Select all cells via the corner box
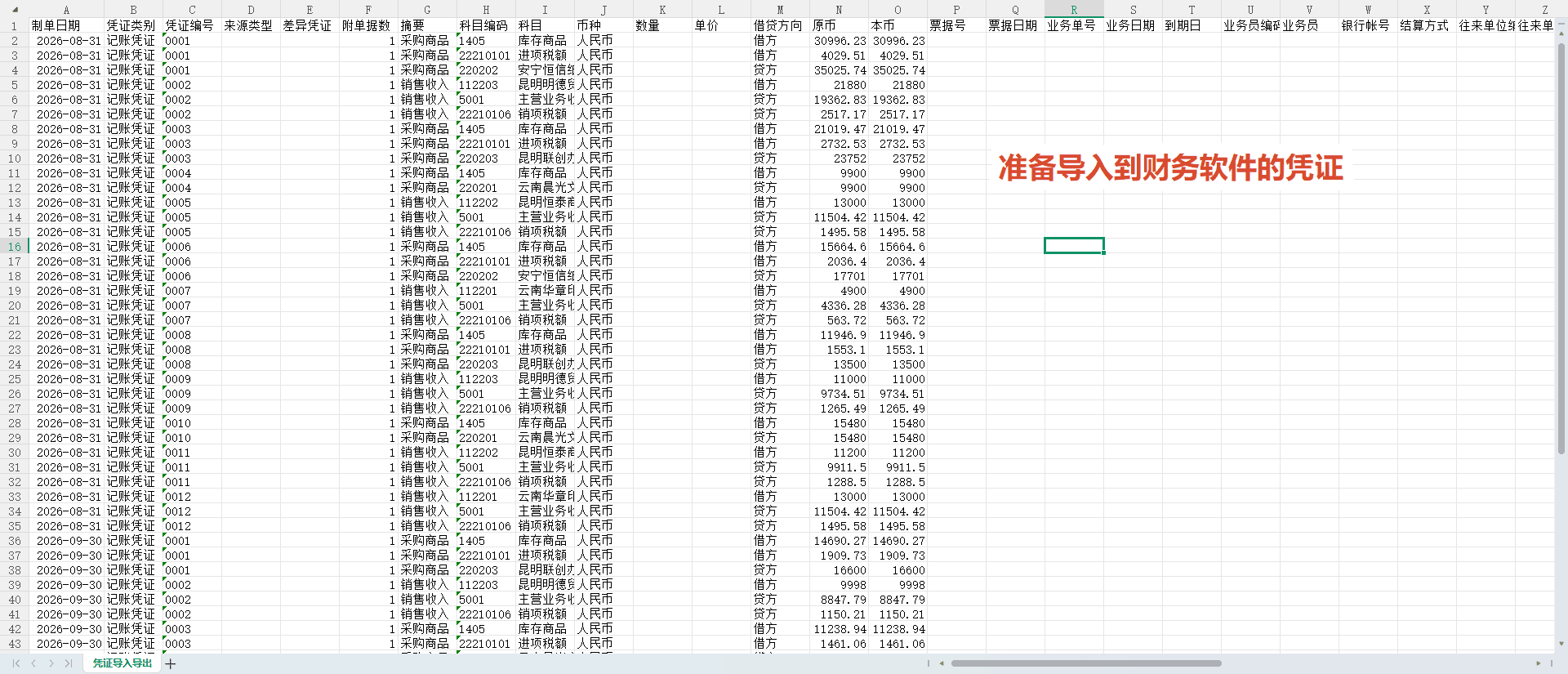Screen dimensions: 1568x674 point(14,10)
